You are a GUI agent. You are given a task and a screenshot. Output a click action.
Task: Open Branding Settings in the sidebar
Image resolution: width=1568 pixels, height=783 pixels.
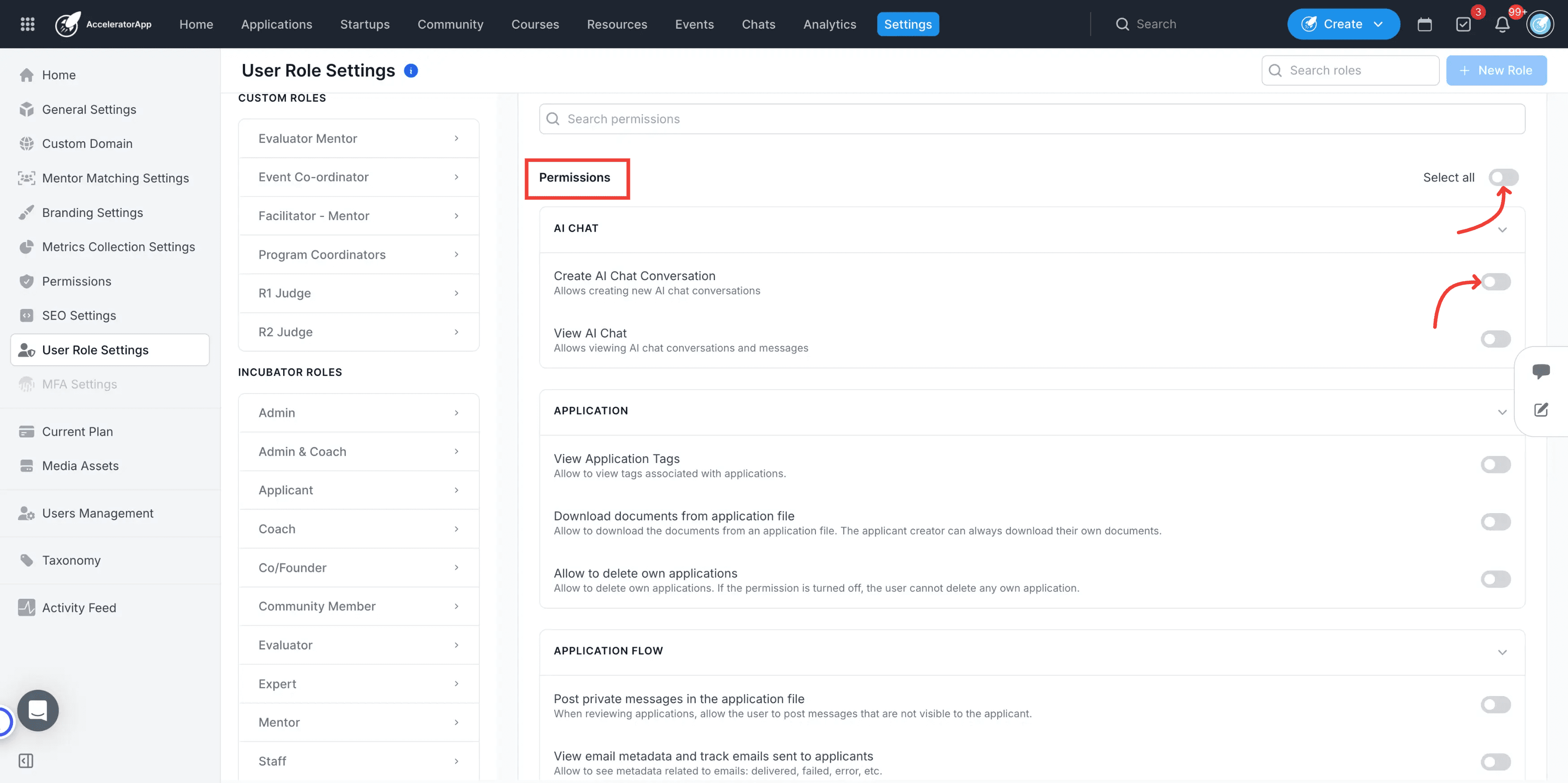92,212
